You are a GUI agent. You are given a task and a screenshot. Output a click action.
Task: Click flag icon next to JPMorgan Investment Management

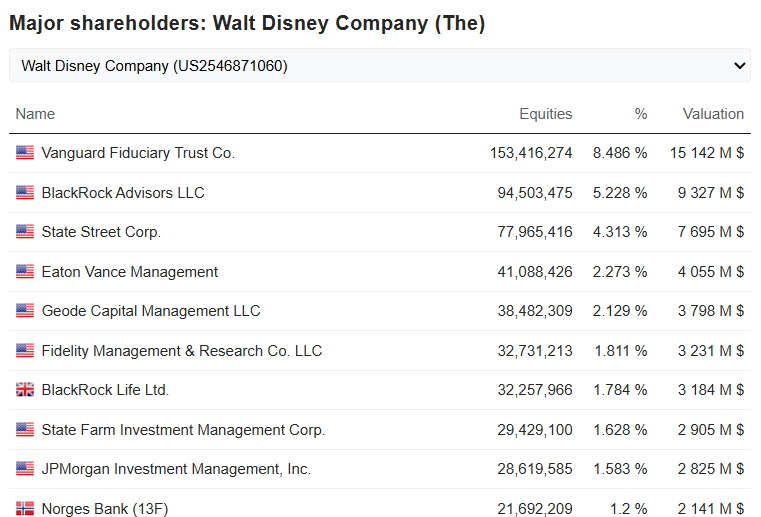coord(25,469)
